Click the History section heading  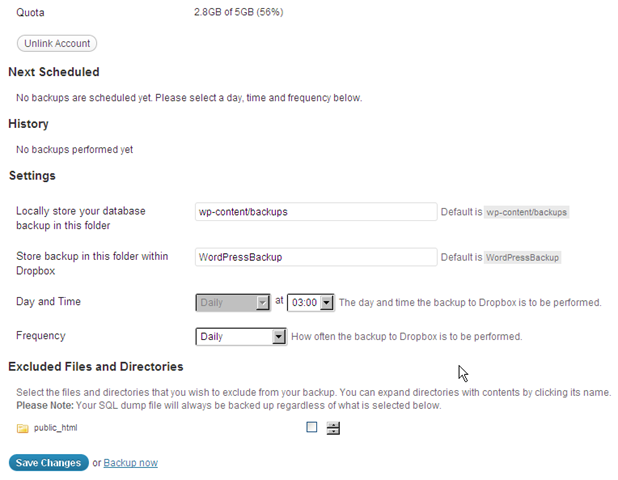click(28, 124)
